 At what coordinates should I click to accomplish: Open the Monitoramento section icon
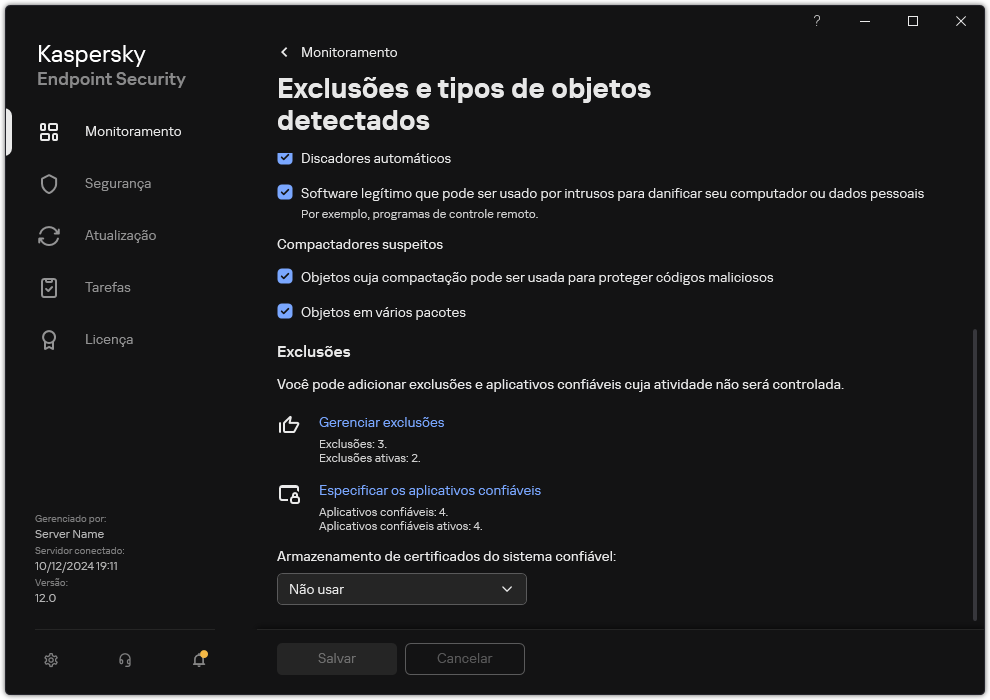48,131
